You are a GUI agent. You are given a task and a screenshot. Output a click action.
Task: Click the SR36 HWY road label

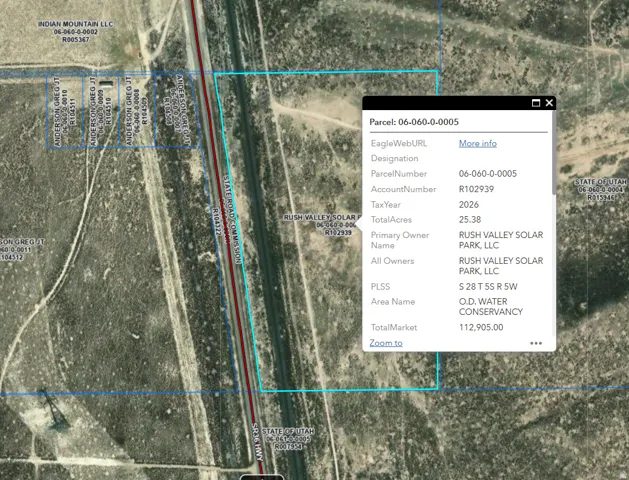(x=258, y=442)
